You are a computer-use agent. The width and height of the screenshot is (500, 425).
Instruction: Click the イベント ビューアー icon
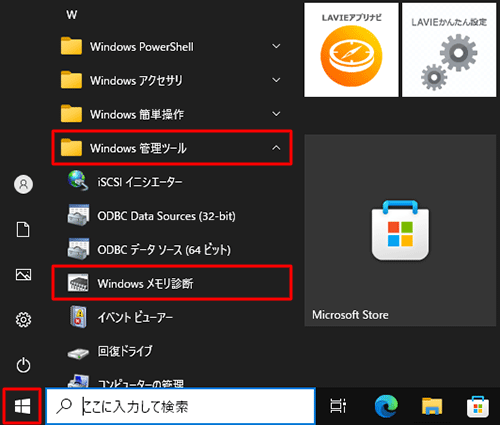coord(78,316)
